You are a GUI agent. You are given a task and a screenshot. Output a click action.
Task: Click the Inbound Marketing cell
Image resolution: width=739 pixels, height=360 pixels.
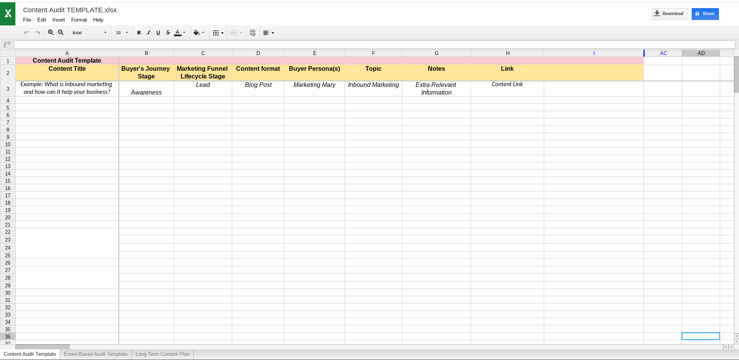coord(373,89)
